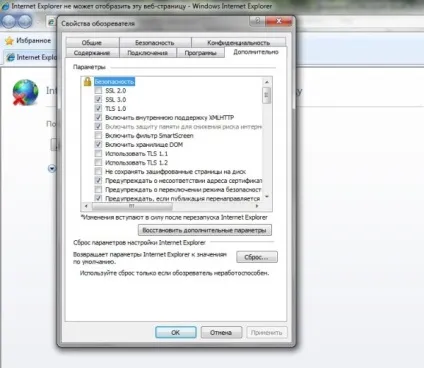Open the Подключения tab

point(147,53)
